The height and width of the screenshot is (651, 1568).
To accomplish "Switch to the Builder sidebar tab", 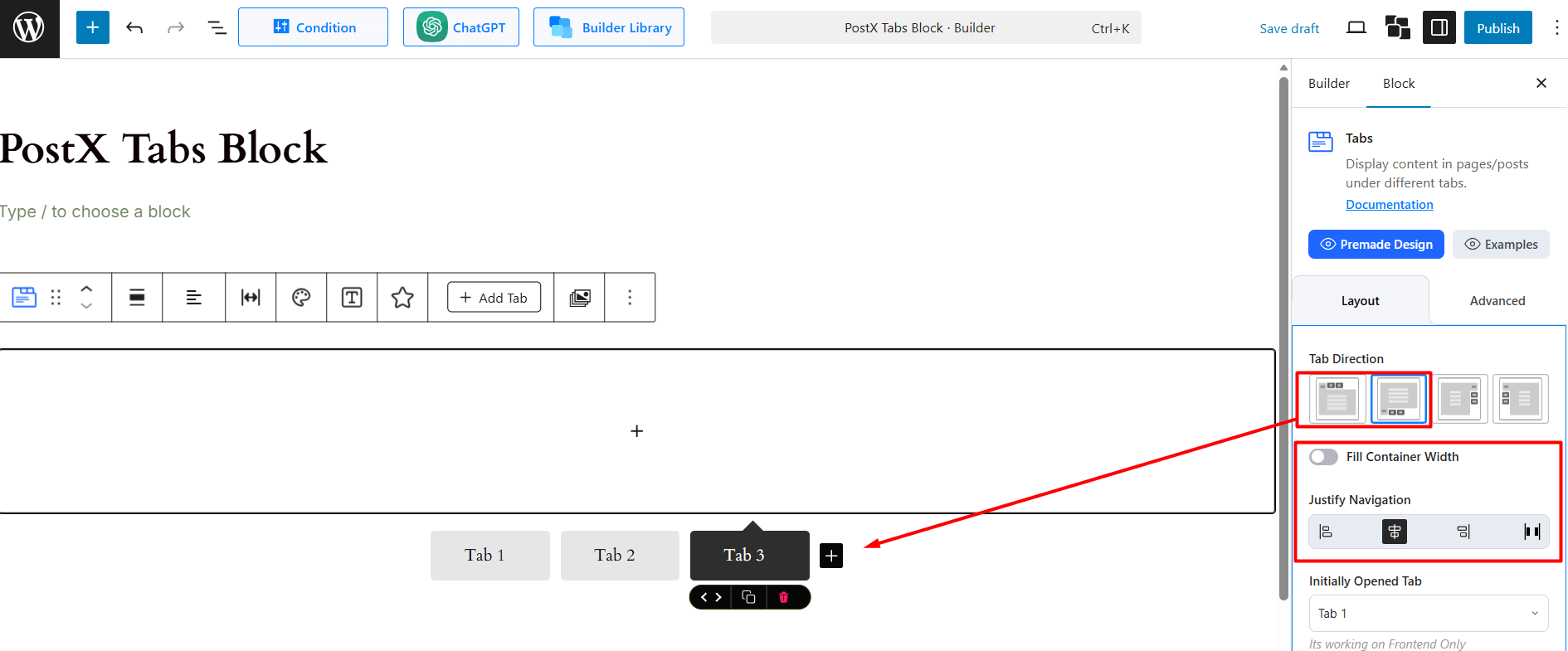I will [1328, 83].
